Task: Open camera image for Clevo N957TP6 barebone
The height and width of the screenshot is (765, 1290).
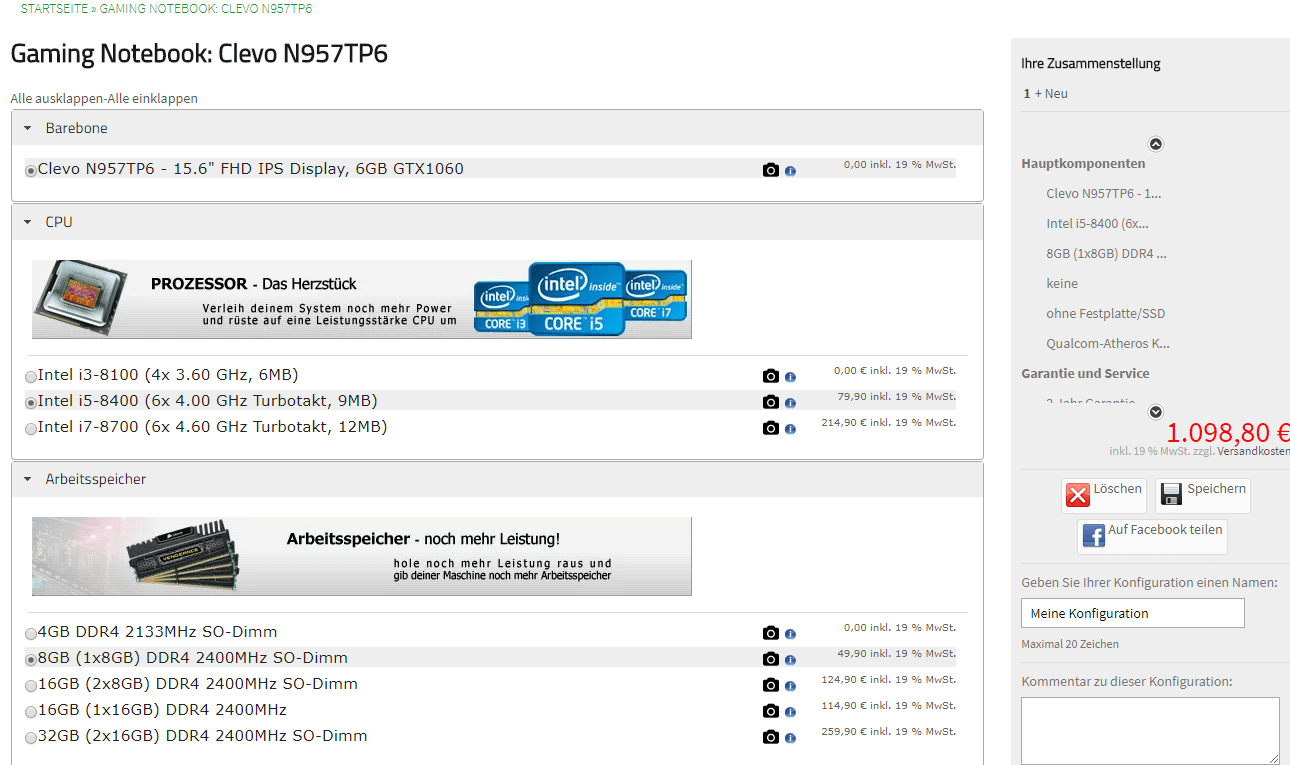Action: (770, 170)
